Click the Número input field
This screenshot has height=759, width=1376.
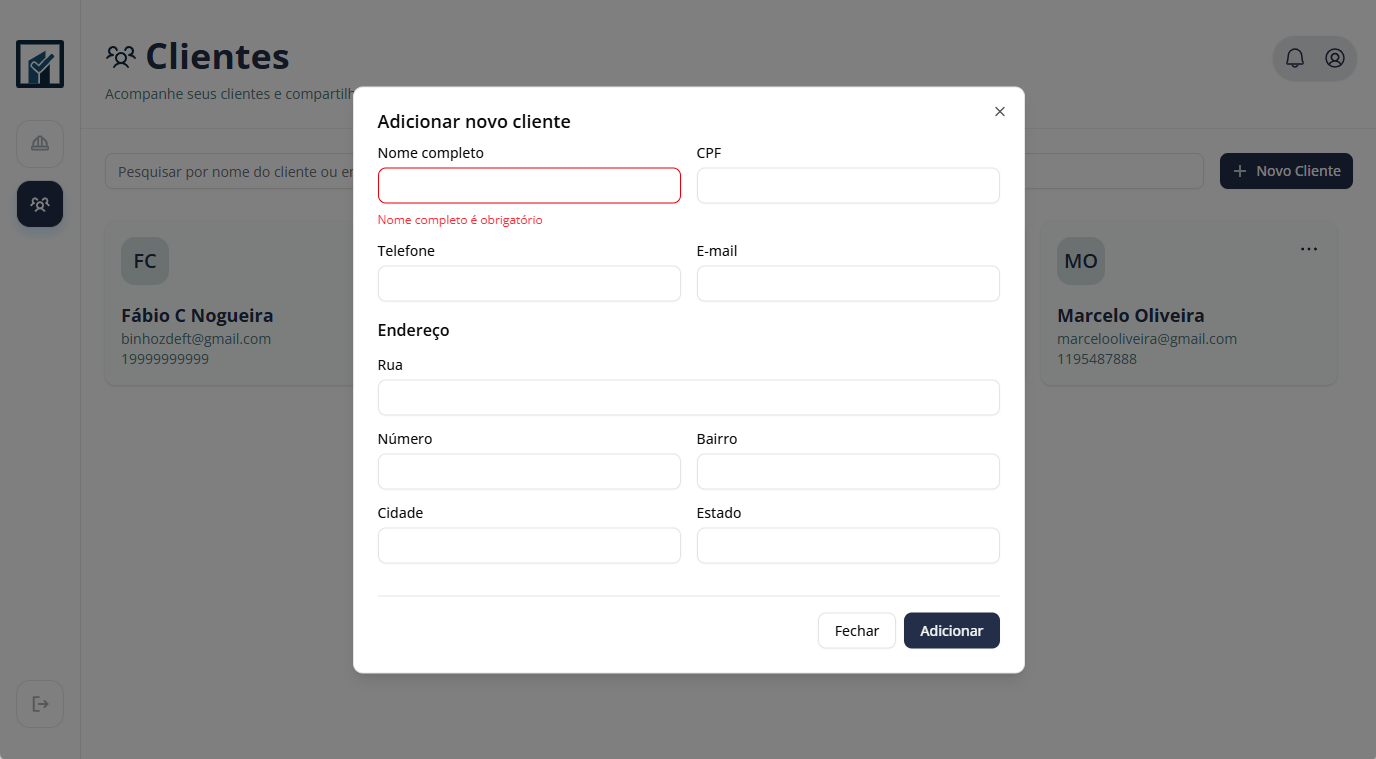pos(529,472)
